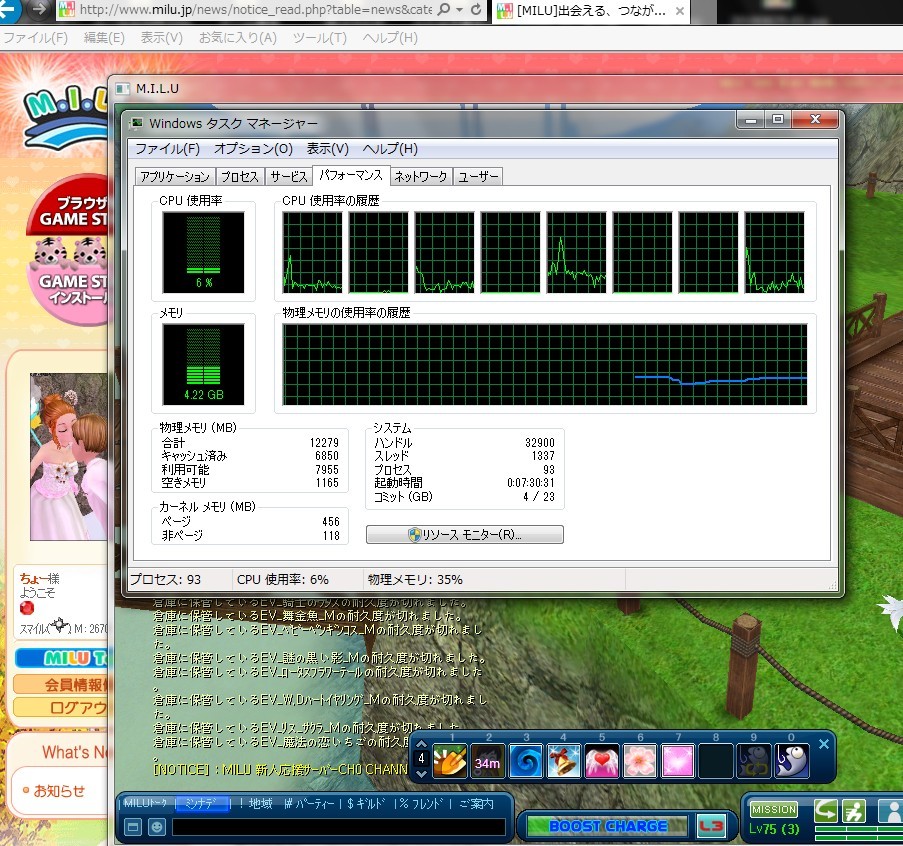Viewport: 903px width, 846px height.
Task: Close the skill hotbar with X
Action: click(824, 744)
